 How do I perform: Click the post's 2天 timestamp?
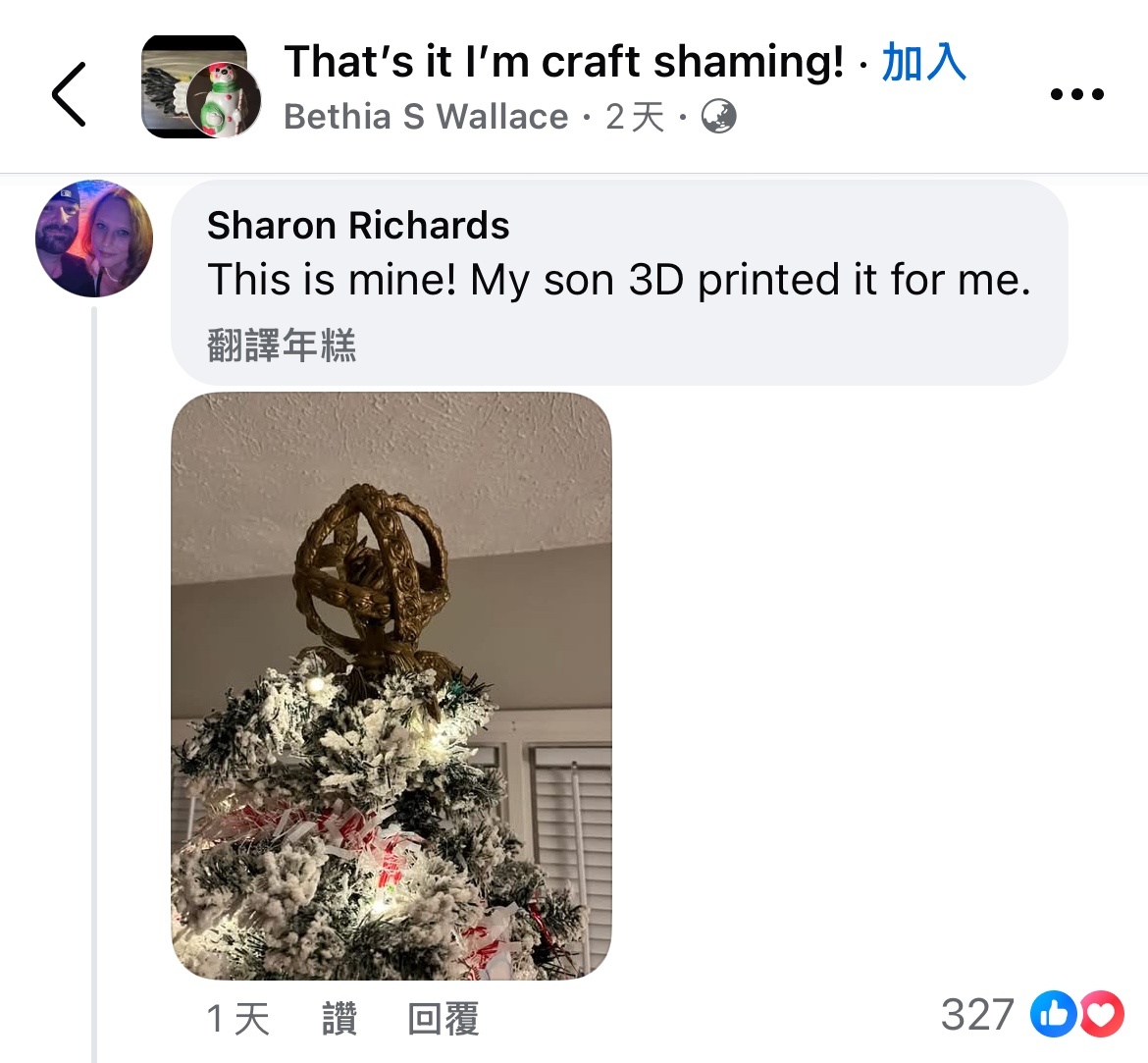tap(635, 117)
